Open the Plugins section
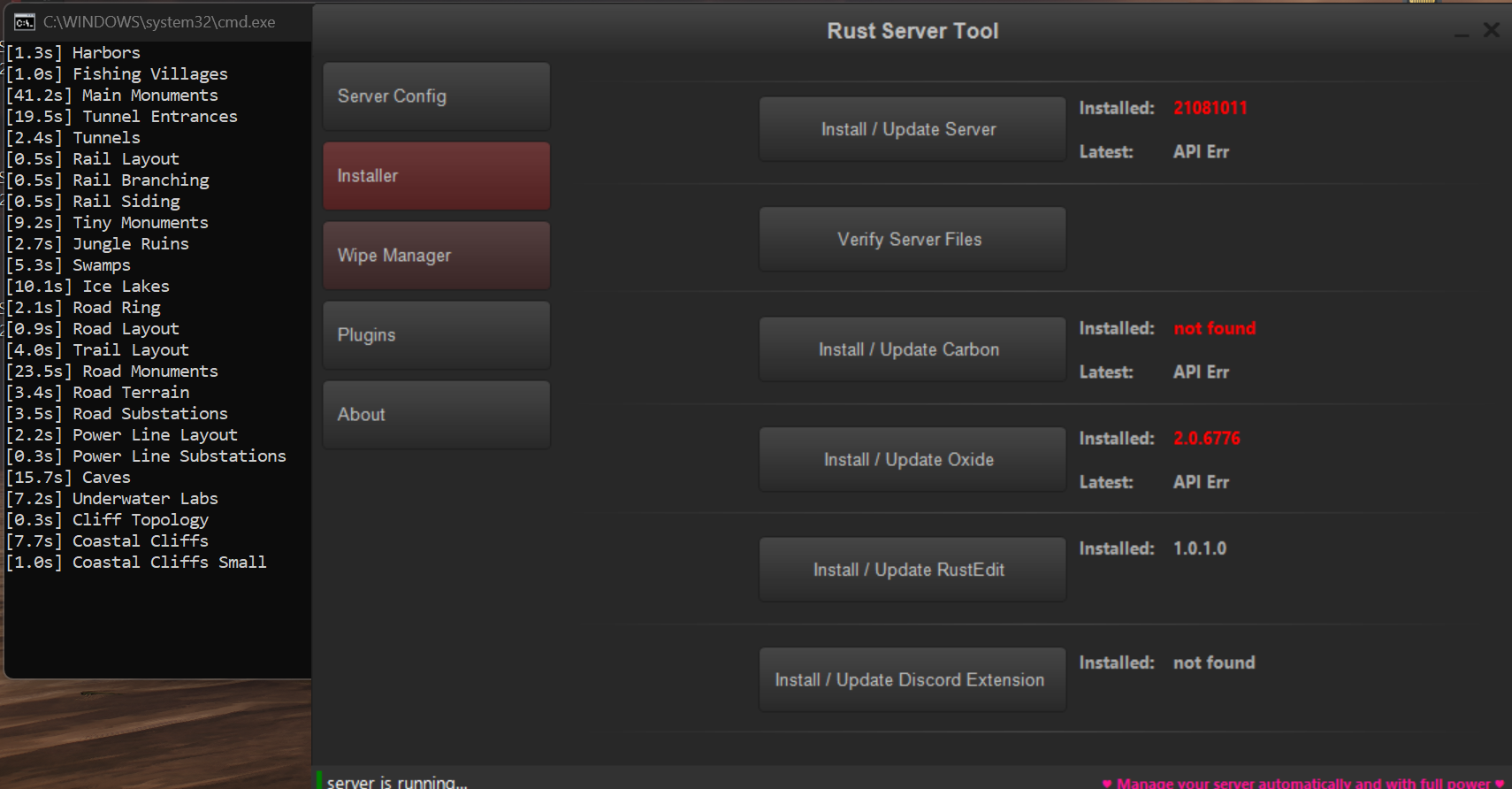The image size is (1512, 789). (436, 335)
